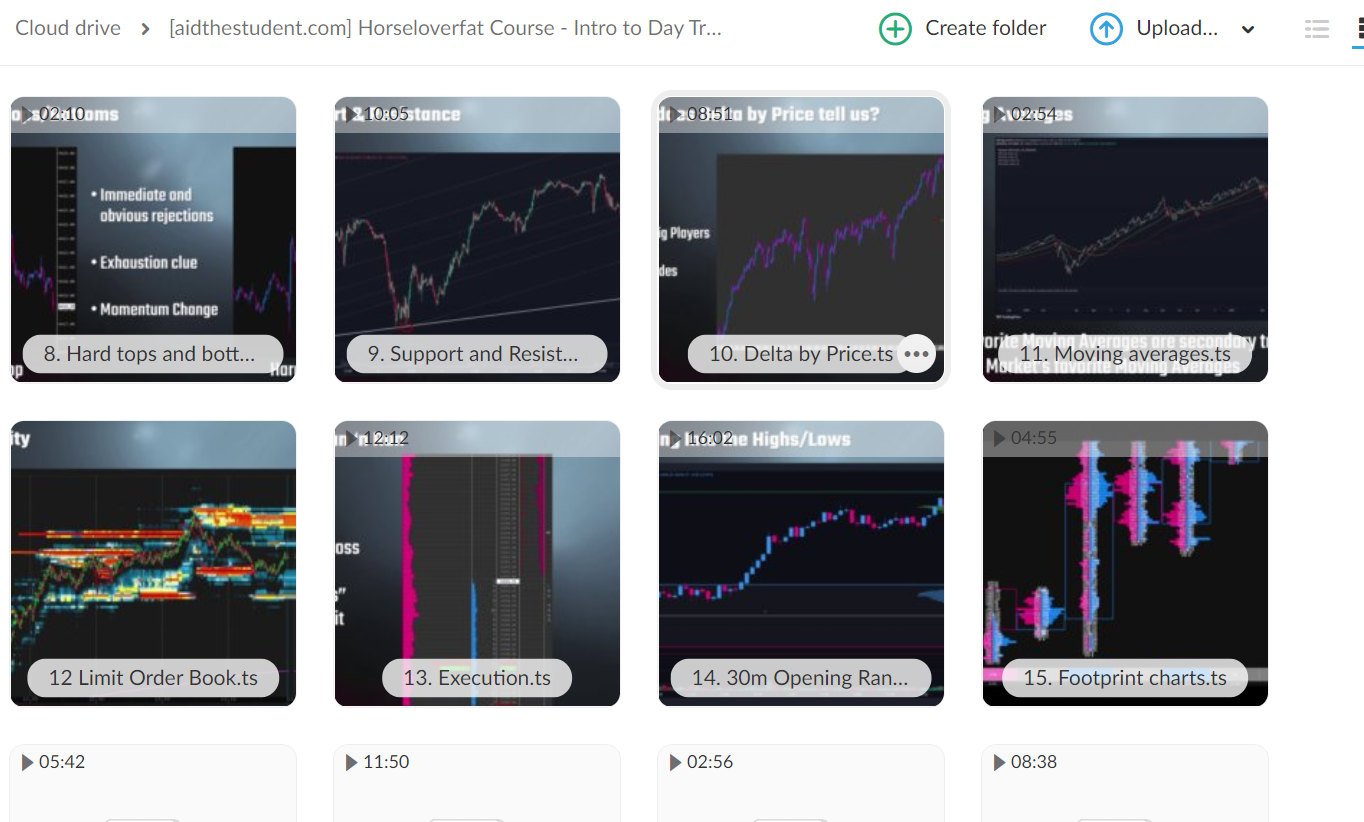The image size is (1364, 822).
Task: Expand the Upload options chevron
Action: click(x=1247, y=29)
